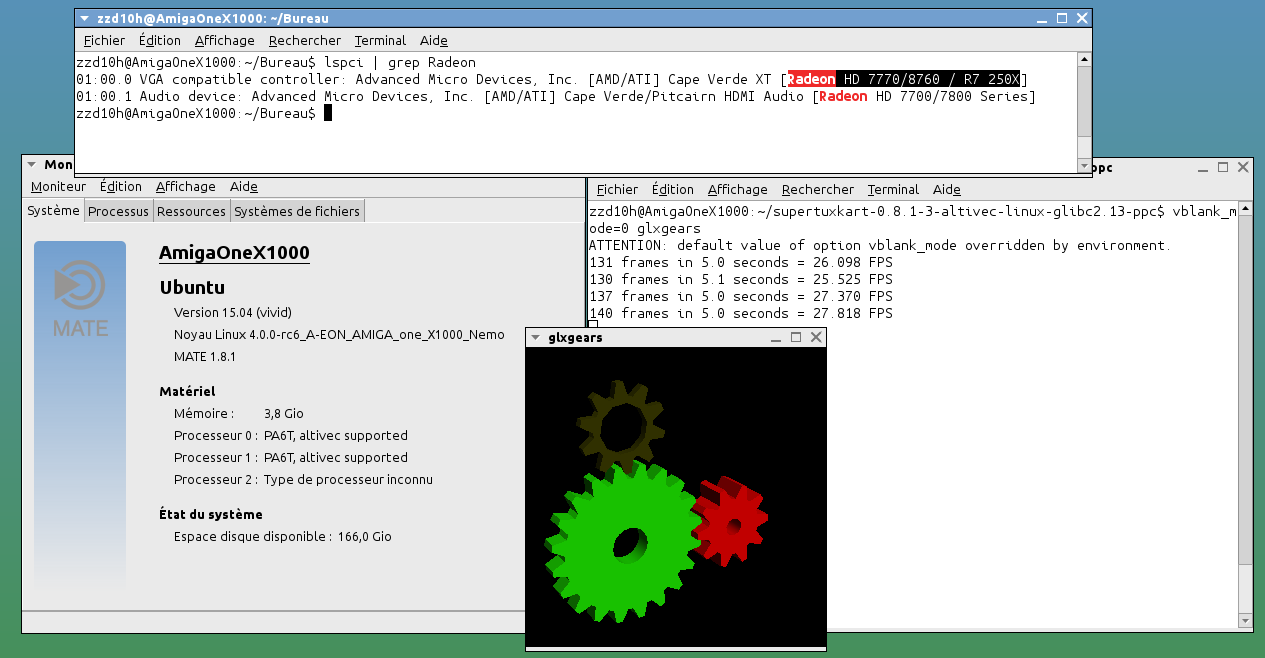This screenshot has height=658, width=1265.
Task: Click scroll-up arrow in top terminal
Action: 1083,61
